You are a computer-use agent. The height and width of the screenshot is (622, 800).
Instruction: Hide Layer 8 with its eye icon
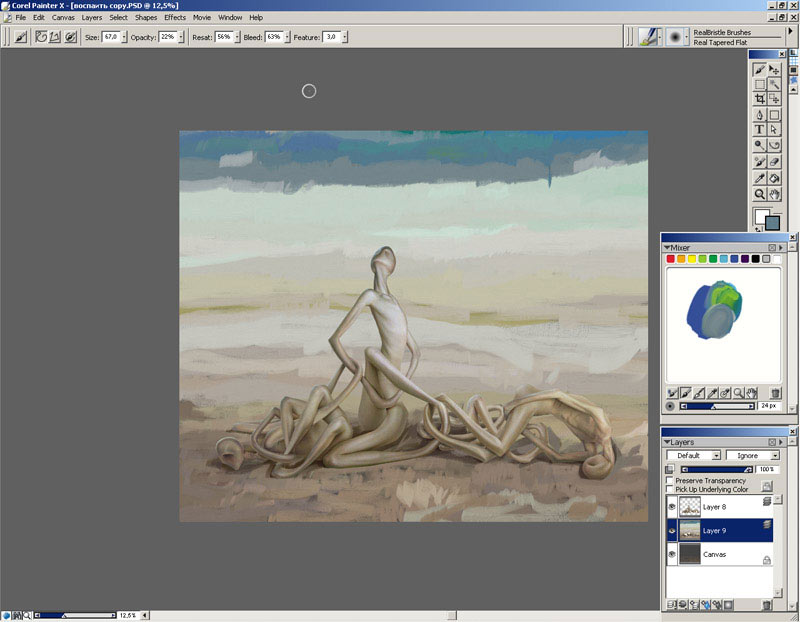pyautogui.click(x=671, y=507)
